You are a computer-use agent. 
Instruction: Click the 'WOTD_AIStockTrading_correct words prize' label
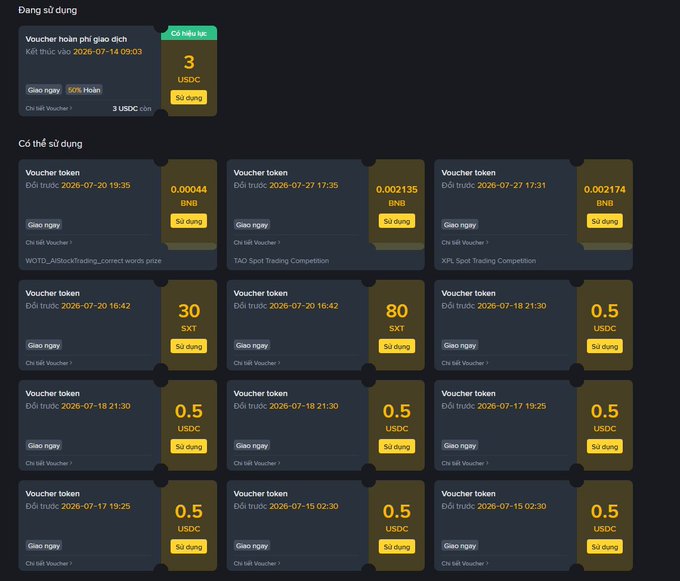(93, 261)
